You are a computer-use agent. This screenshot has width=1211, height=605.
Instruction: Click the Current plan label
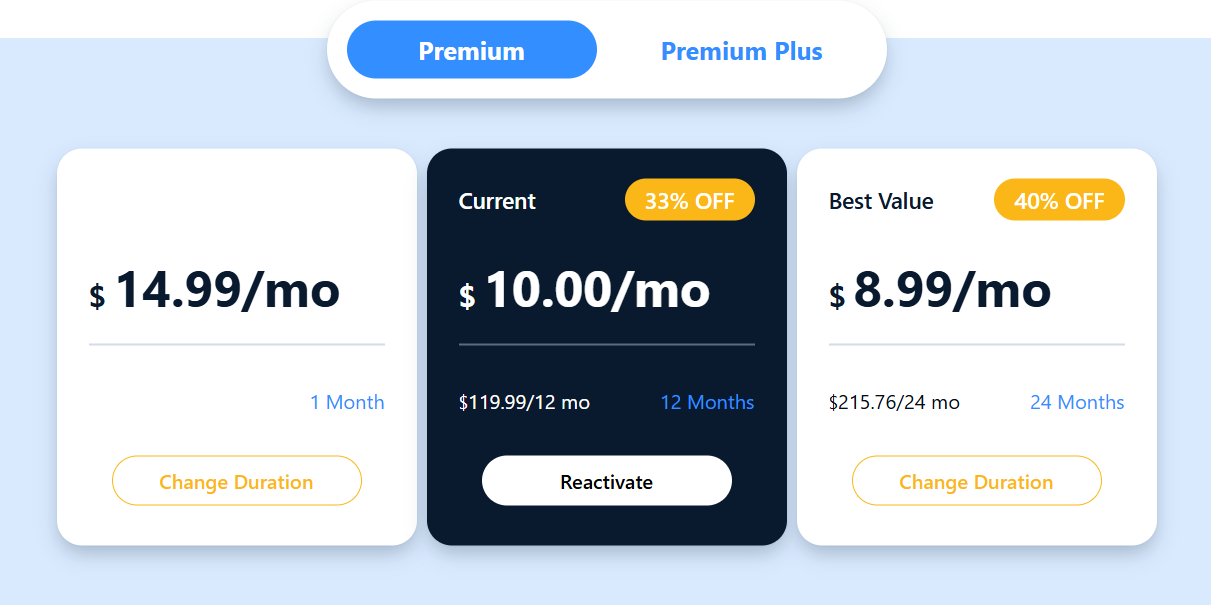pyautogui.click(x=497, y=201)
